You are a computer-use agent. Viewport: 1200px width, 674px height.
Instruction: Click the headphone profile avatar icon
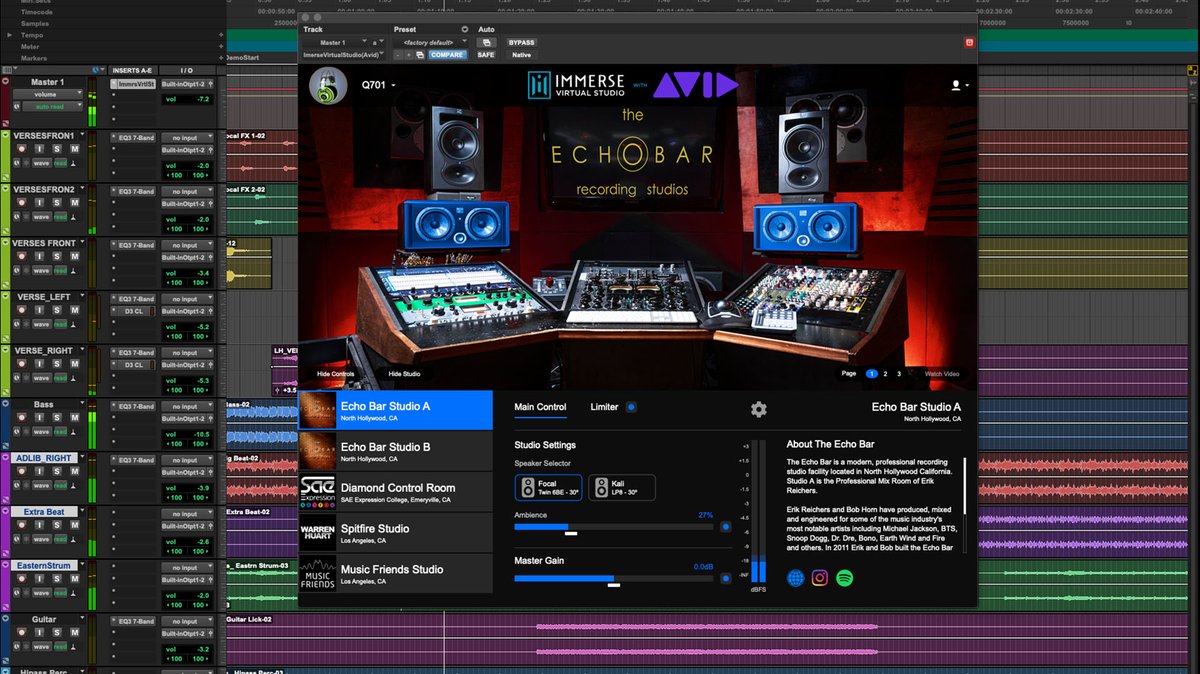pyautogui.click(x=327, y=86)
